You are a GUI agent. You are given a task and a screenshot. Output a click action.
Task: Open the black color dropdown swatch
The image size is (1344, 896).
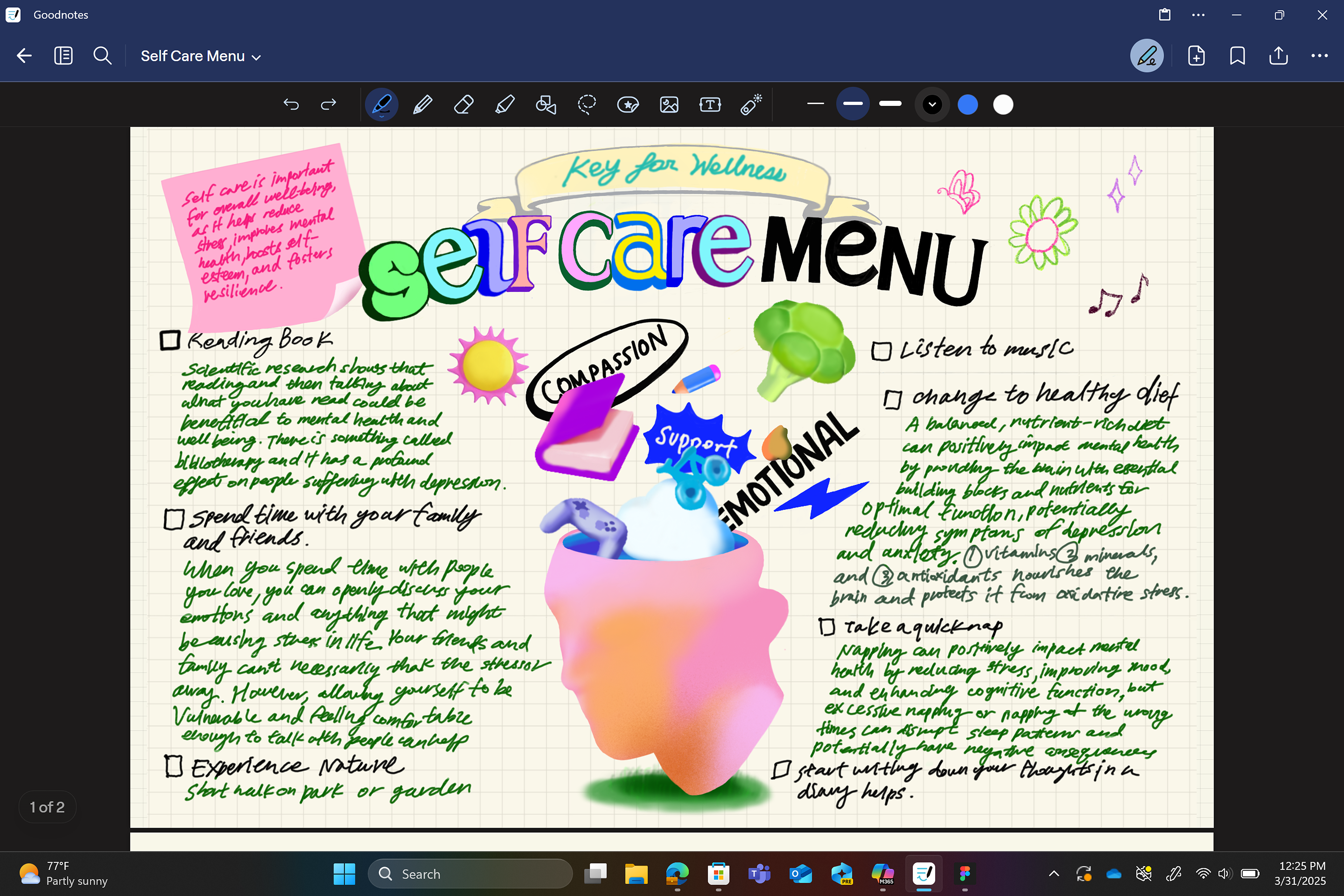point(932,105)
